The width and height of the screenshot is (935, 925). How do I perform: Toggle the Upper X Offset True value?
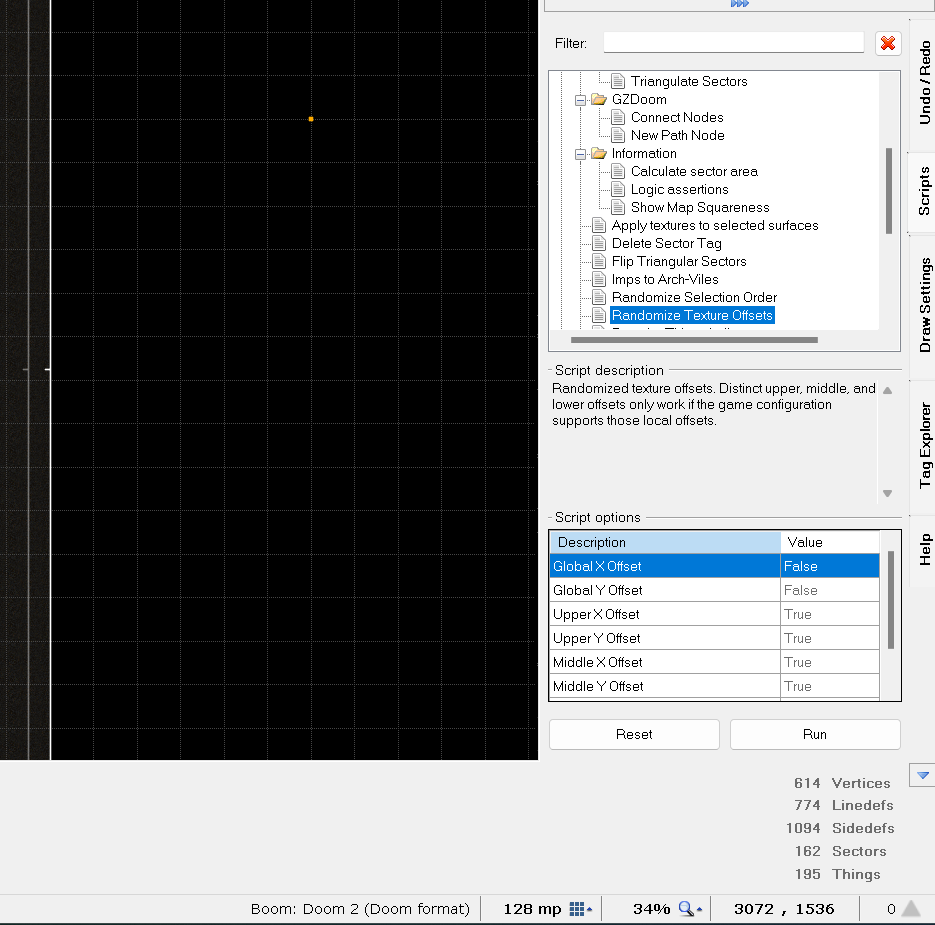point(829,614)
